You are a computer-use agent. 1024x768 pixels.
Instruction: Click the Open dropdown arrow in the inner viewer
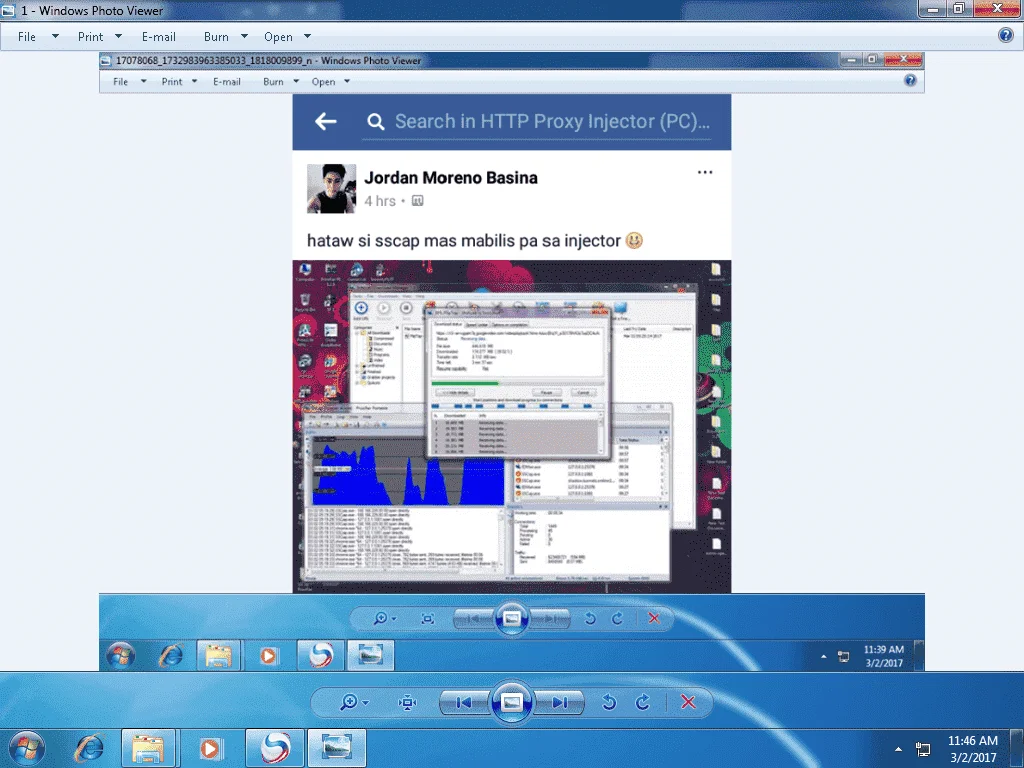tap(347, 82)
